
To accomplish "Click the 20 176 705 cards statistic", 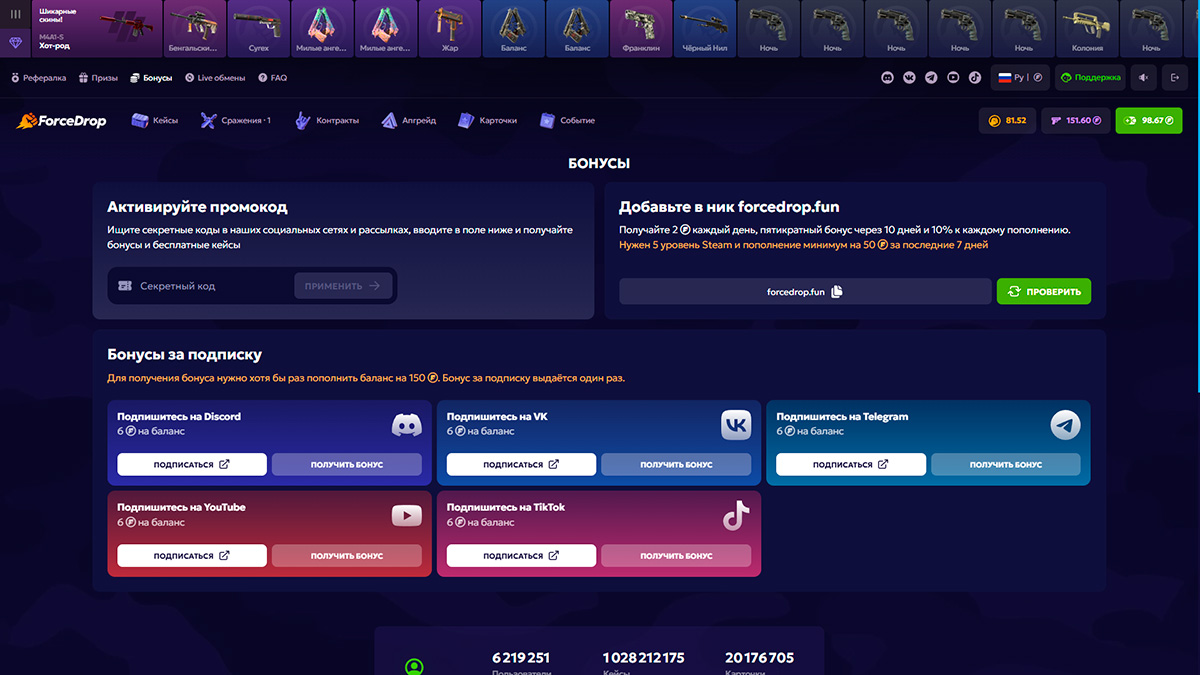I will [x=759, y=658].
